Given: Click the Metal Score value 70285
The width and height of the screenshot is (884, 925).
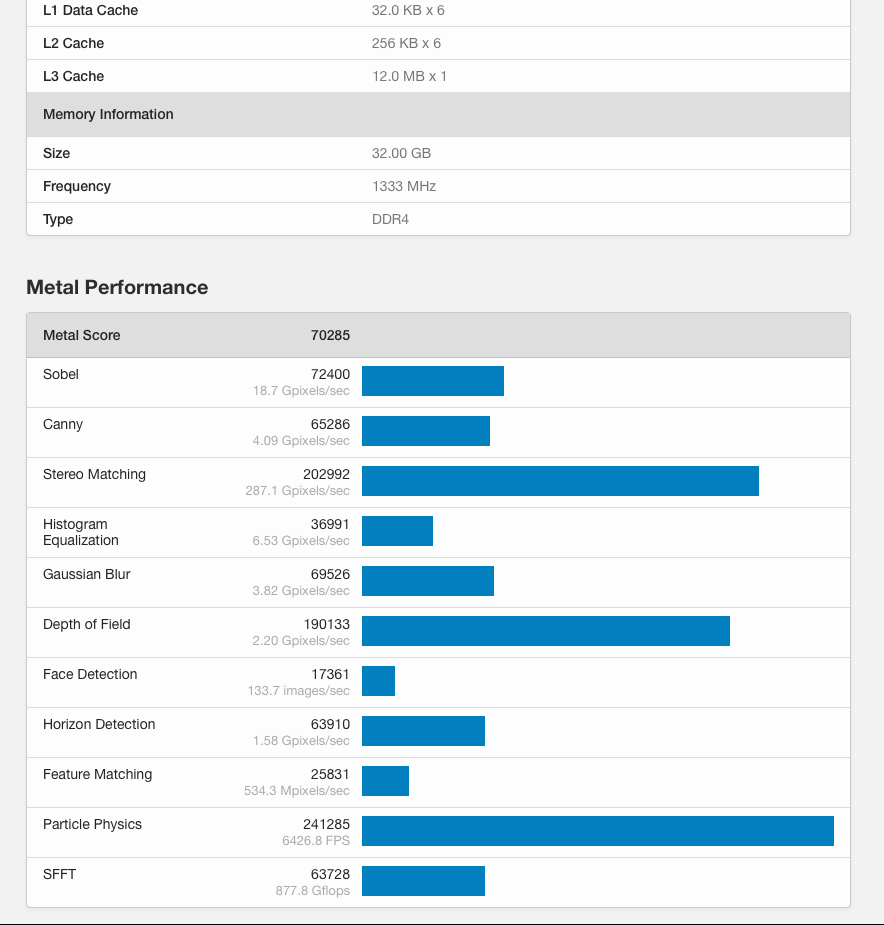Looking at the screenshot, I should pos(330,335).
